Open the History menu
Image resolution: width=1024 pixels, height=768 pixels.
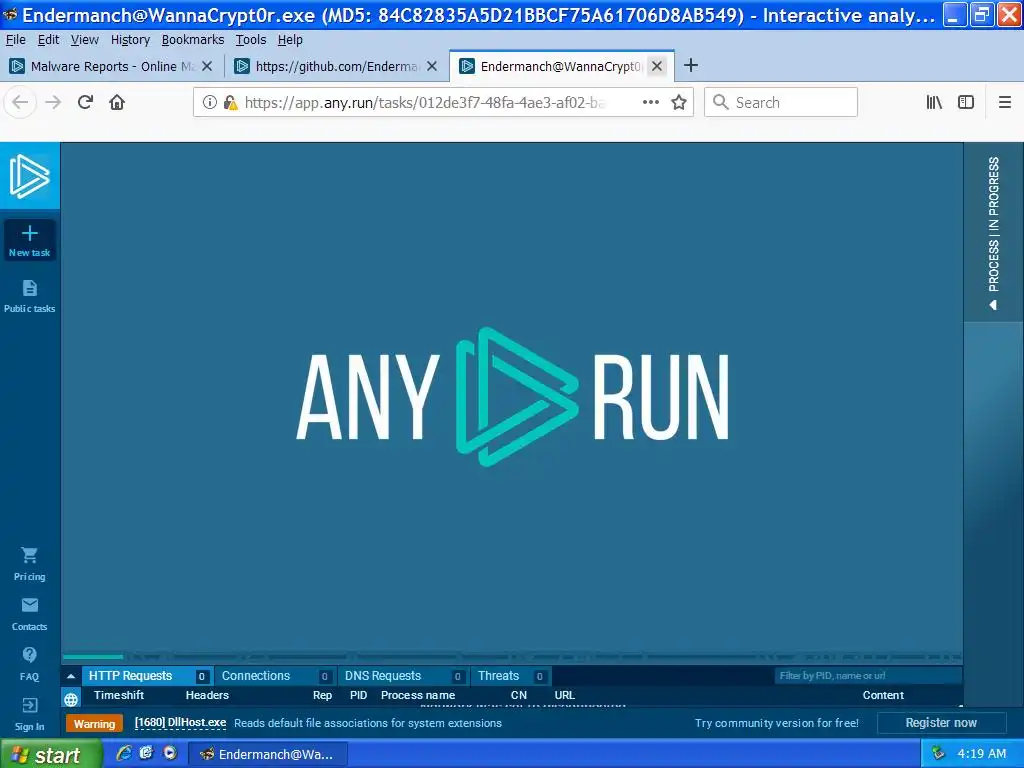point(130,40)
